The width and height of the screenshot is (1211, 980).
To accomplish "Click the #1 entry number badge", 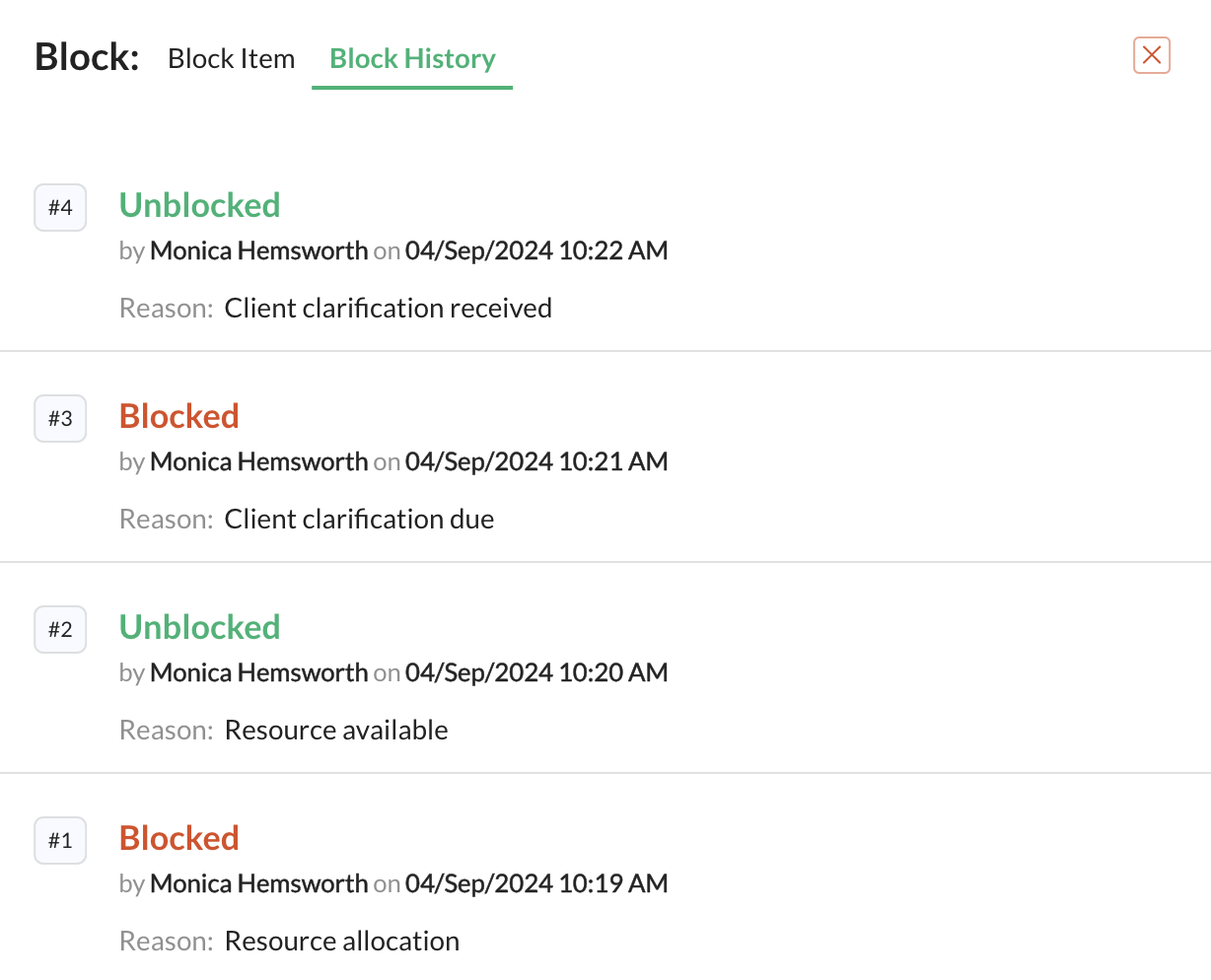I will [x=60, y=841].
